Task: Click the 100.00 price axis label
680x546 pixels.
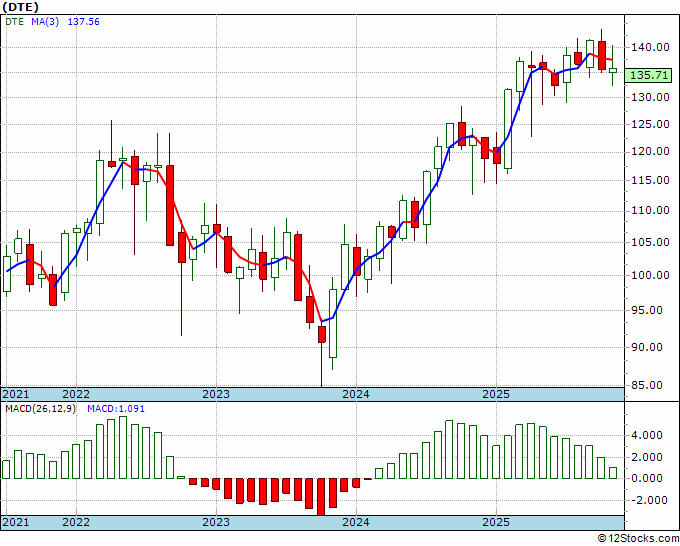Action: (x=650, y=275)
